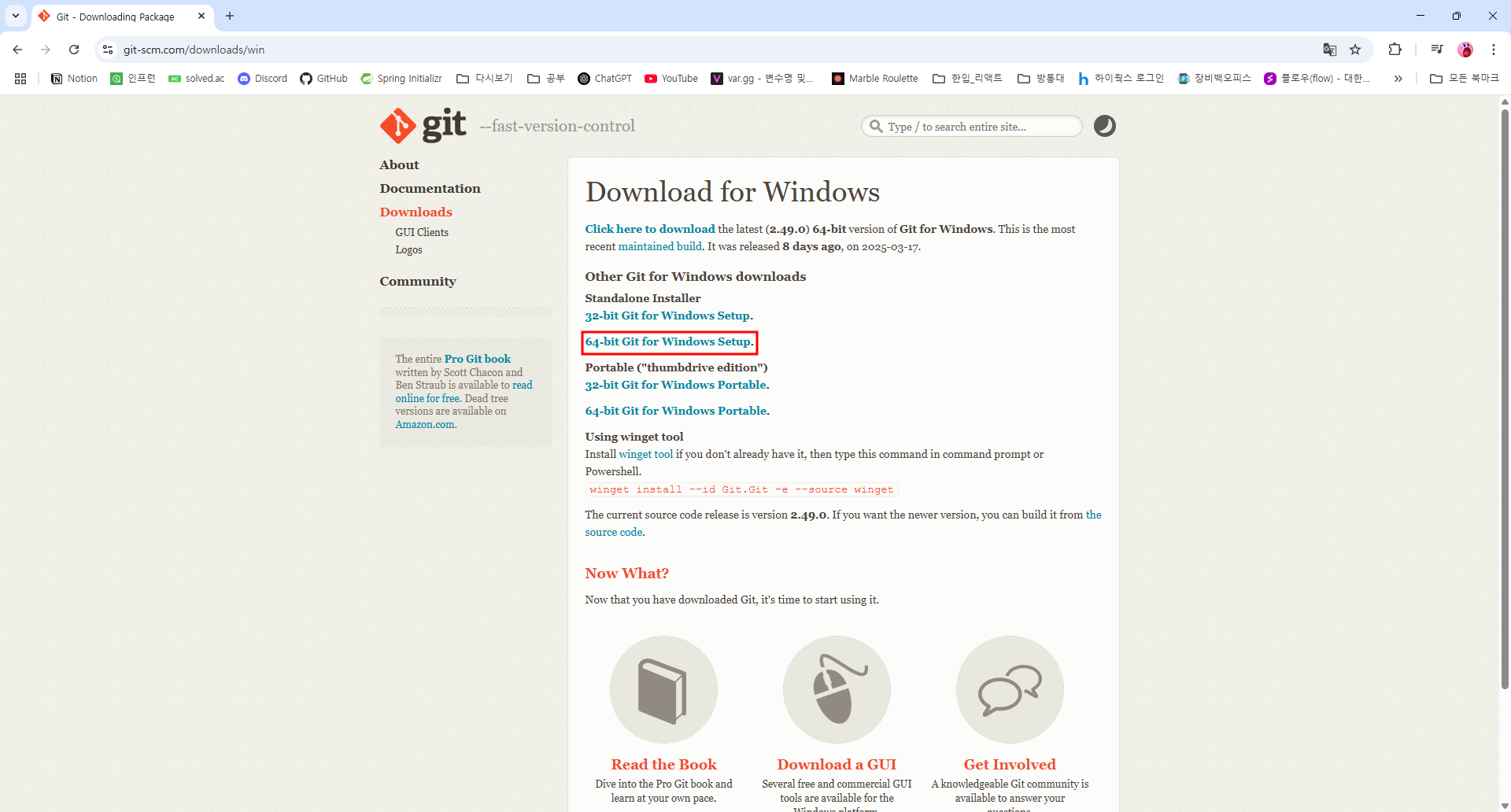Download 32-bit Git for Windows Setup

pyautogui.click(x=667, y=316)
